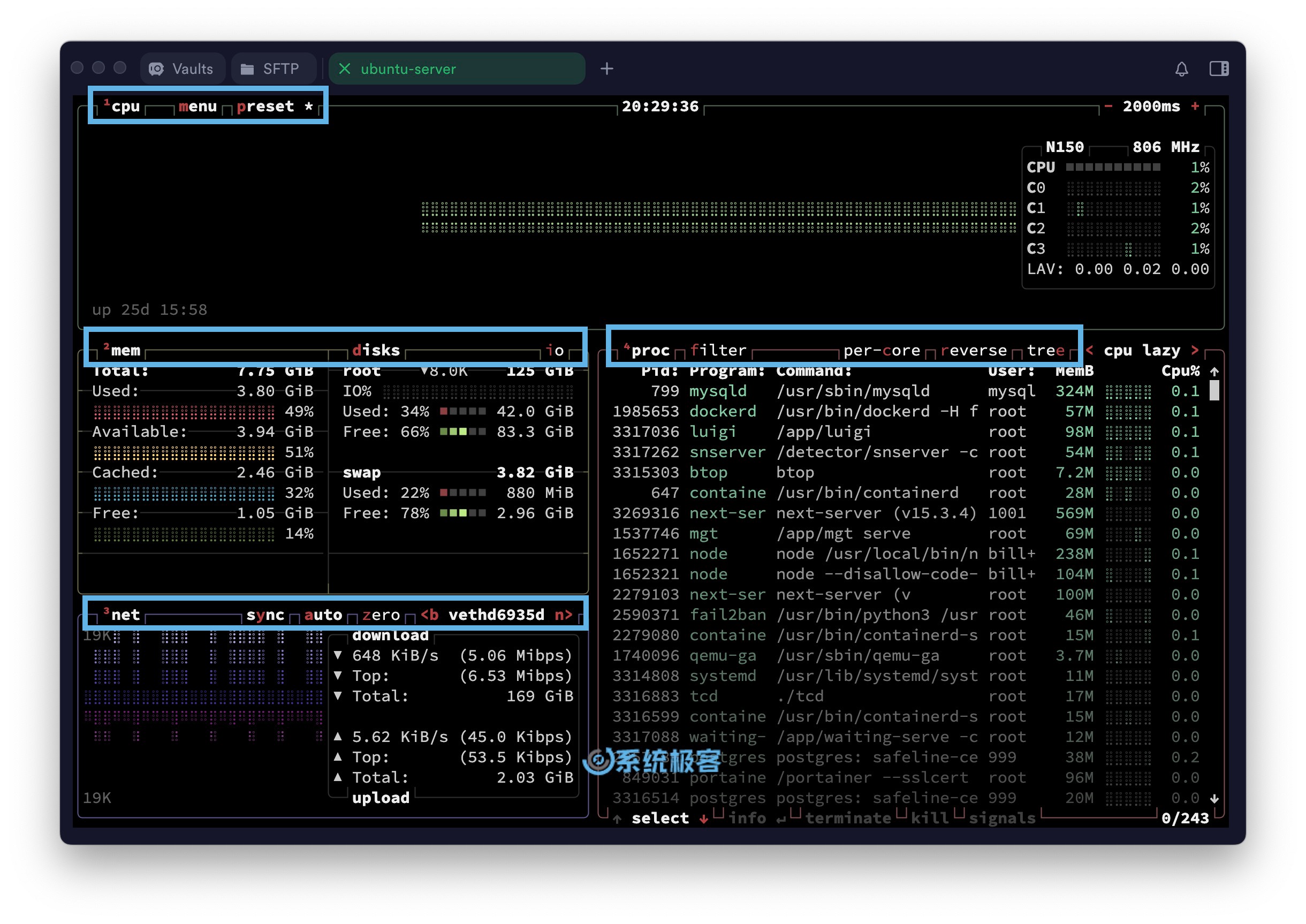This screenshot has width=1306, height=924.
Task: Select the btop process row
Action: (906, 472)
